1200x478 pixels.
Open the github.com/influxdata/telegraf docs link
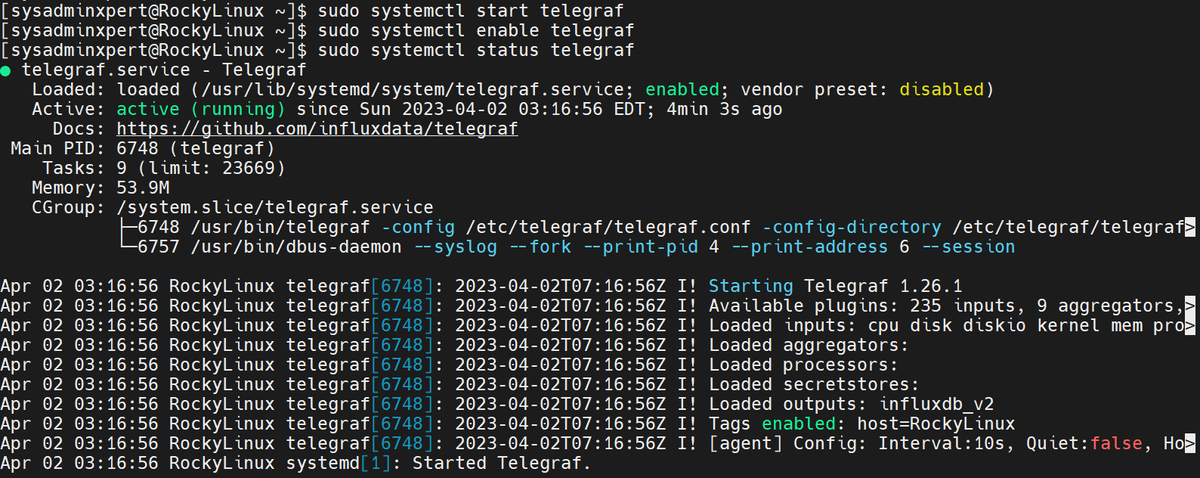[x=317, y=130]
